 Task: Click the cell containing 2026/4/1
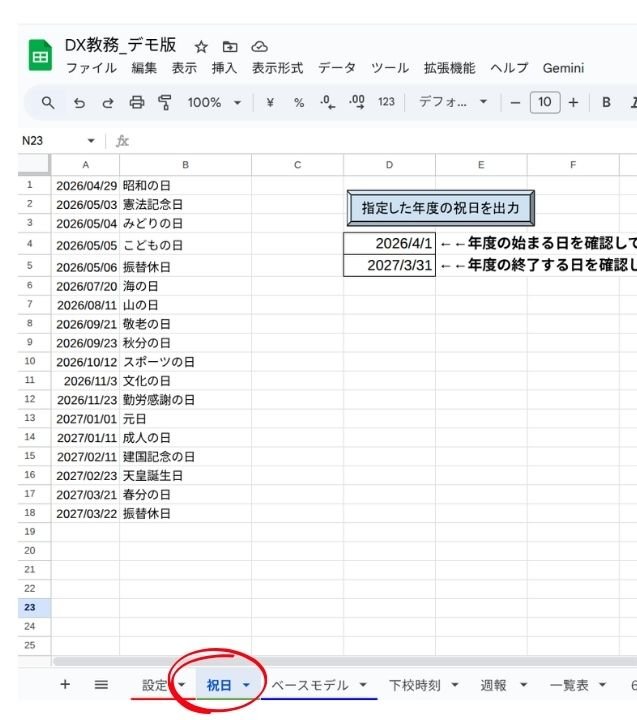389,243
